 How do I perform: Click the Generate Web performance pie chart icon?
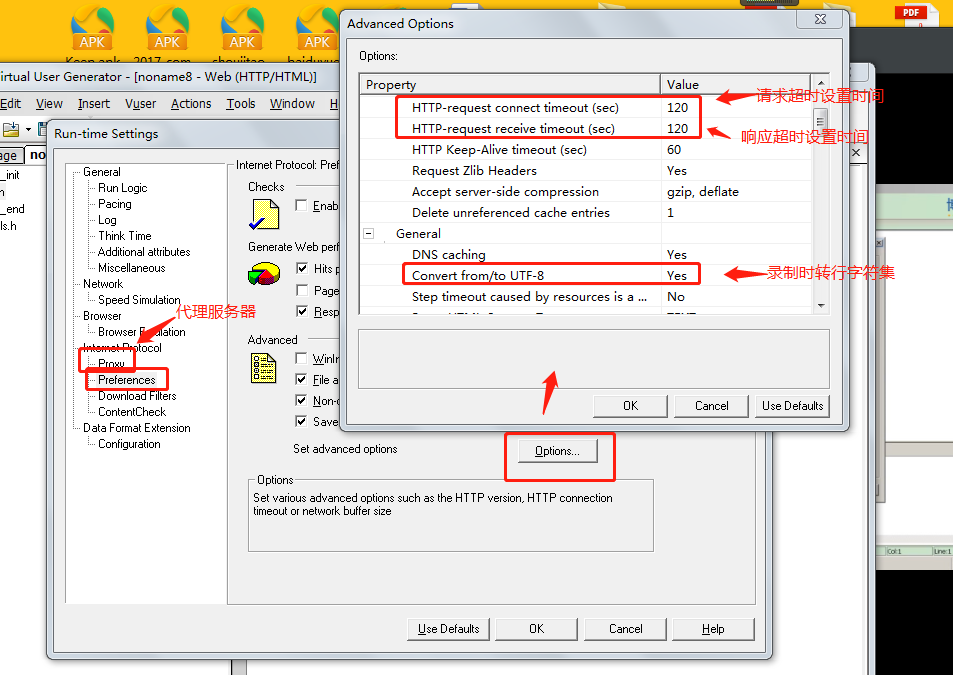click(x=264, y=273)
